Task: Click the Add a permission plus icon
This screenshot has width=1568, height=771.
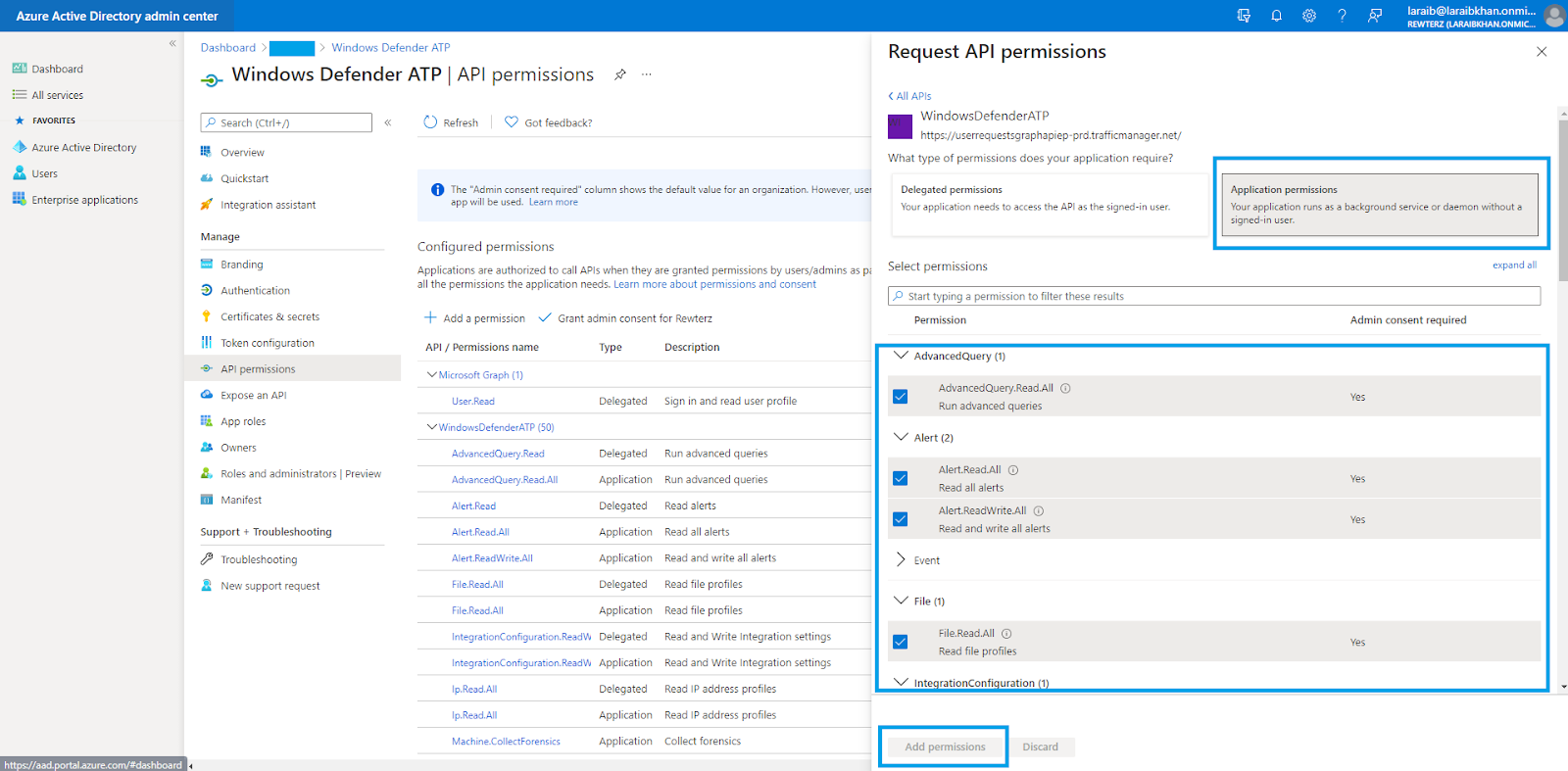Action: [x=430, y=317]
